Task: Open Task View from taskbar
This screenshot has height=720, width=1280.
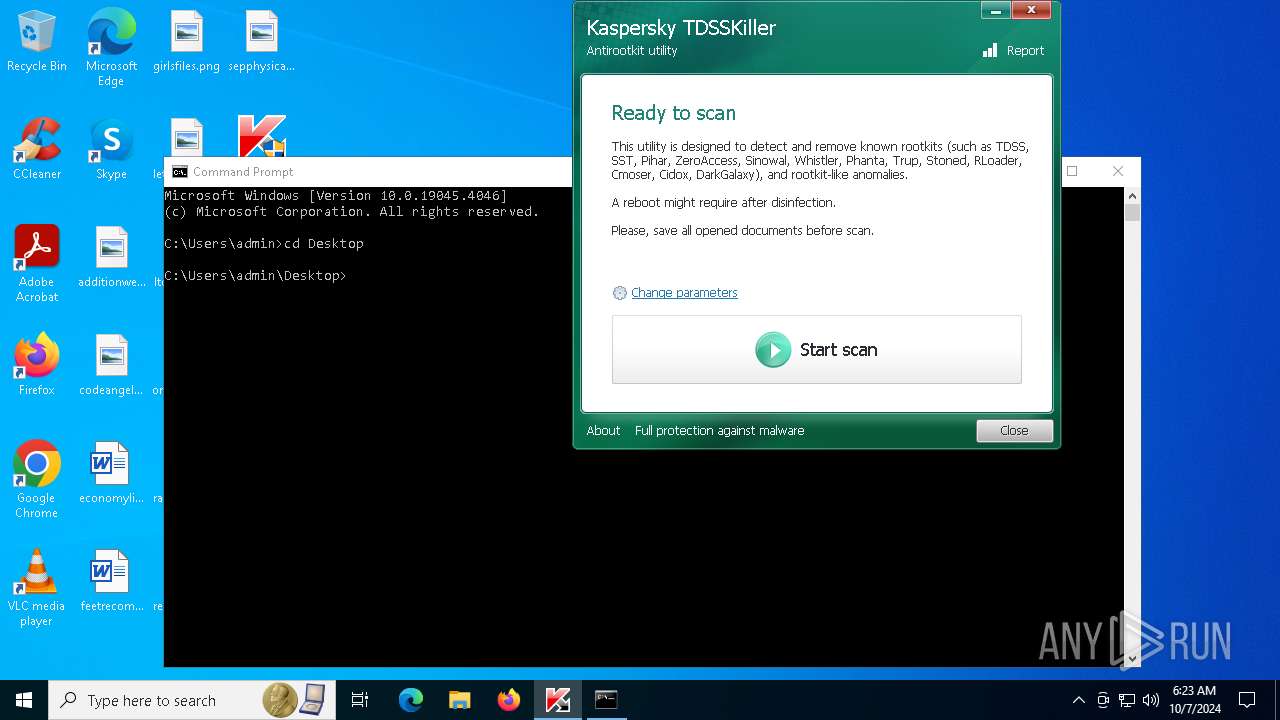Action: (x=360, y=700)
